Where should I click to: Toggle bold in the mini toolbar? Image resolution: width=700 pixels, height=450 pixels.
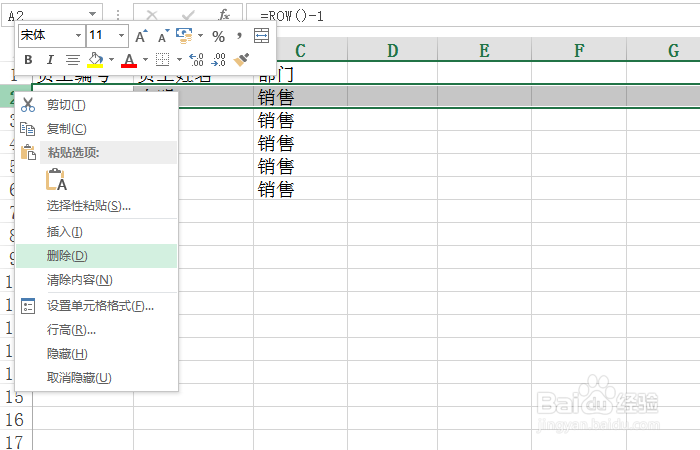(x=28, y=59)
